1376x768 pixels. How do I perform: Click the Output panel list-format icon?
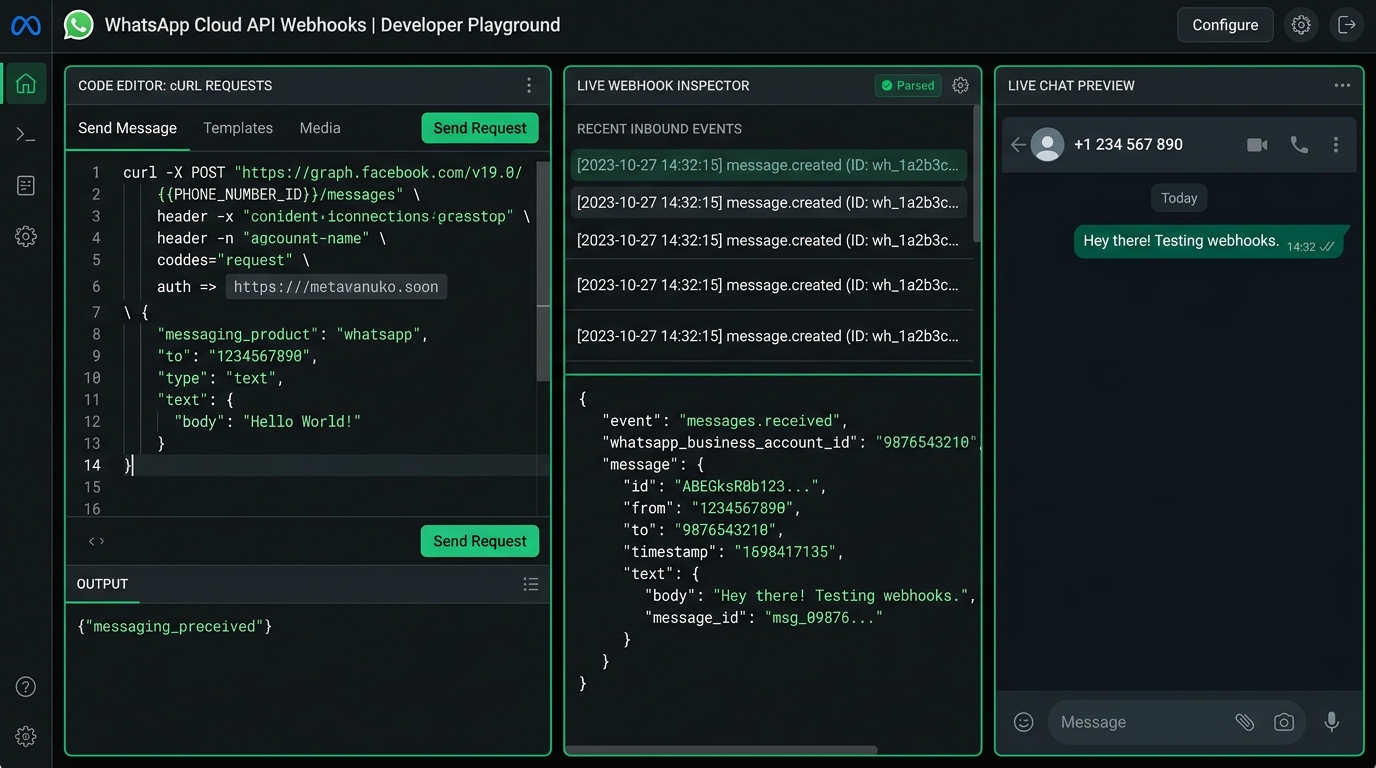pos(531,584)
